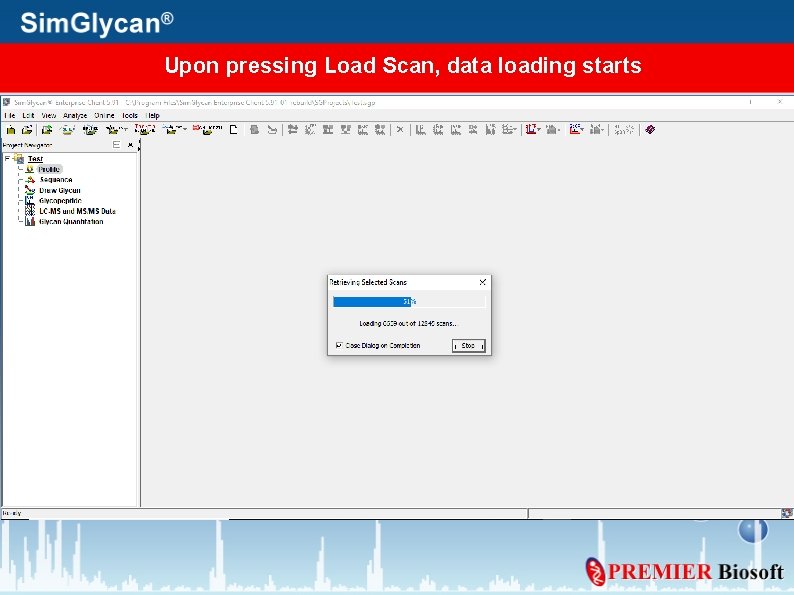Uncheck Close Dialog on Completion
This screenshot has height=595, width=794.
[339, 345]
